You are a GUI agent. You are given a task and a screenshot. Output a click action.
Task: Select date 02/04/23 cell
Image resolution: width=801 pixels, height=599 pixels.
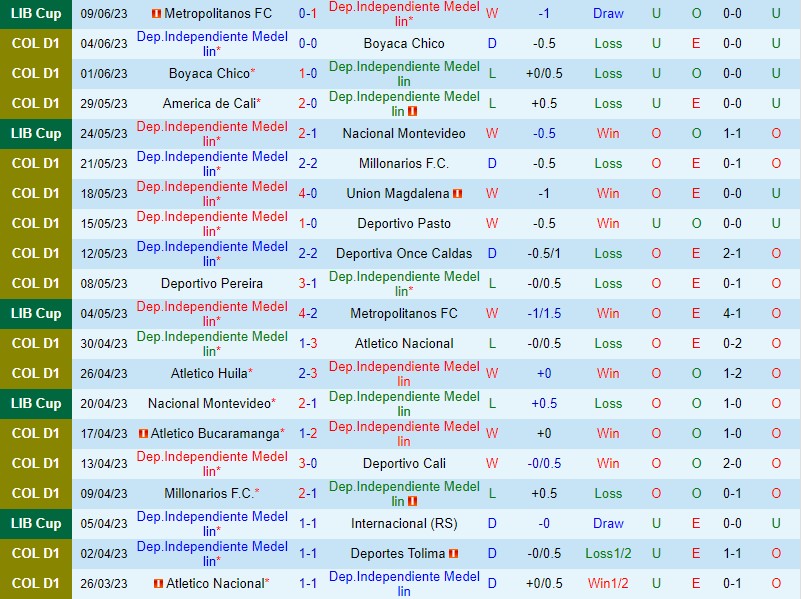pyautogui.click(x=104, y=554)
